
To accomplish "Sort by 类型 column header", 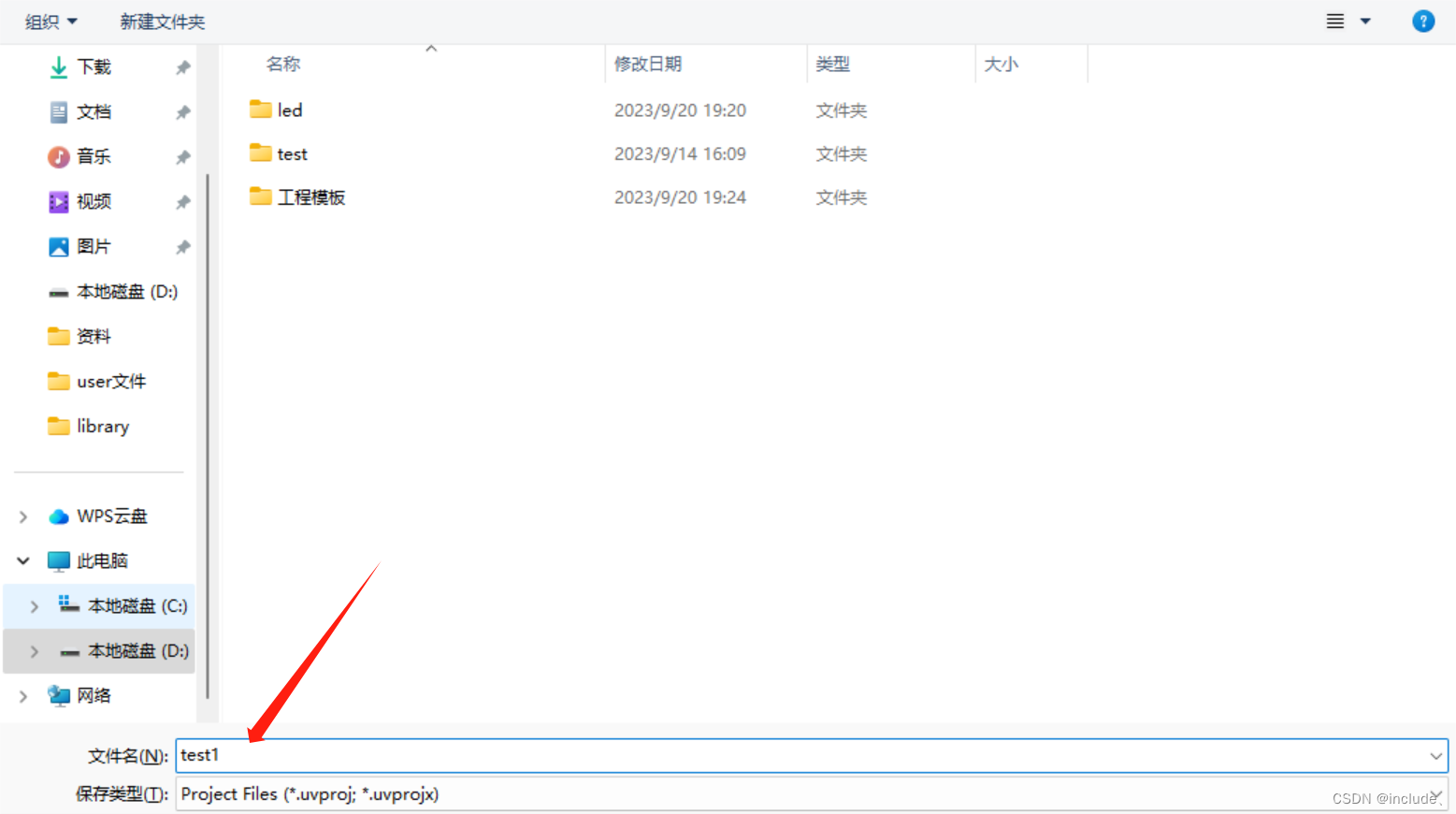I will pyautogui.click(x=832, y=64).
